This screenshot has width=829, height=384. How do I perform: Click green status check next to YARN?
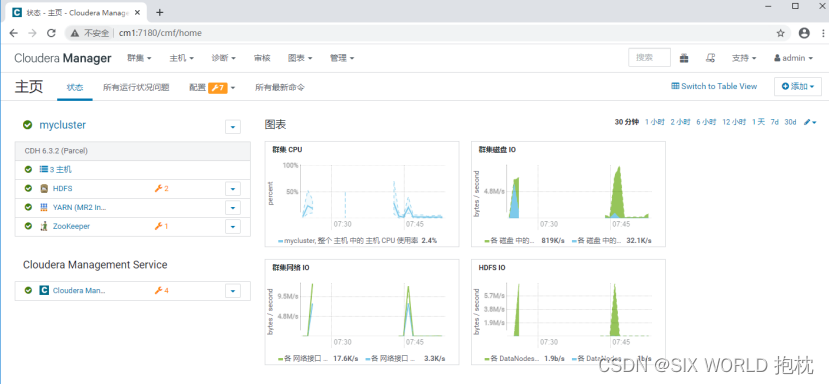coord(28,207)
